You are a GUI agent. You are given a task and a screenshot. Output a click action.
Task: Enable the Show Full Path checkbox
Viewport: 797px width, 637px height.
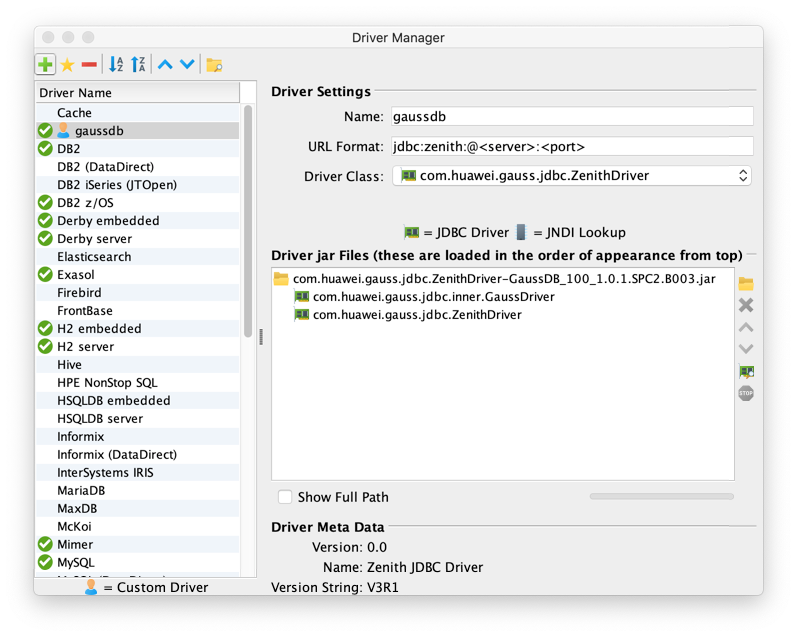point(285,497)
